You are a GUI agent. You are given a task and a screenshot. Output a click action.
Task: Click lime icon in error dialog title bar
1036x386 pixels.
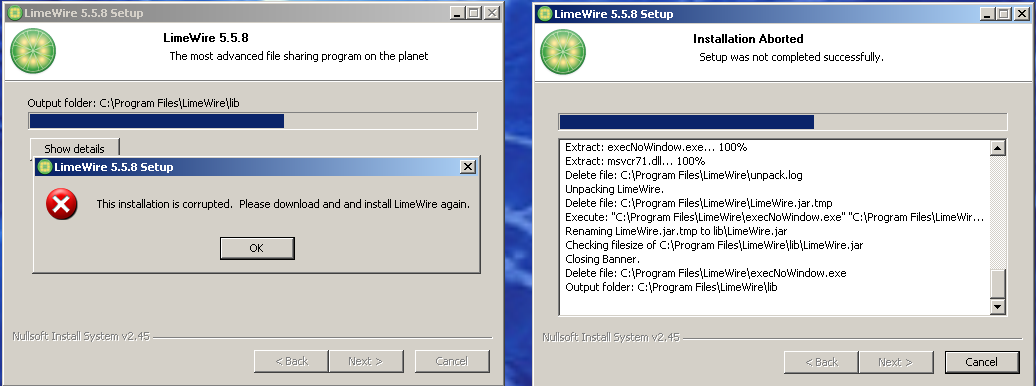[45, 167]
